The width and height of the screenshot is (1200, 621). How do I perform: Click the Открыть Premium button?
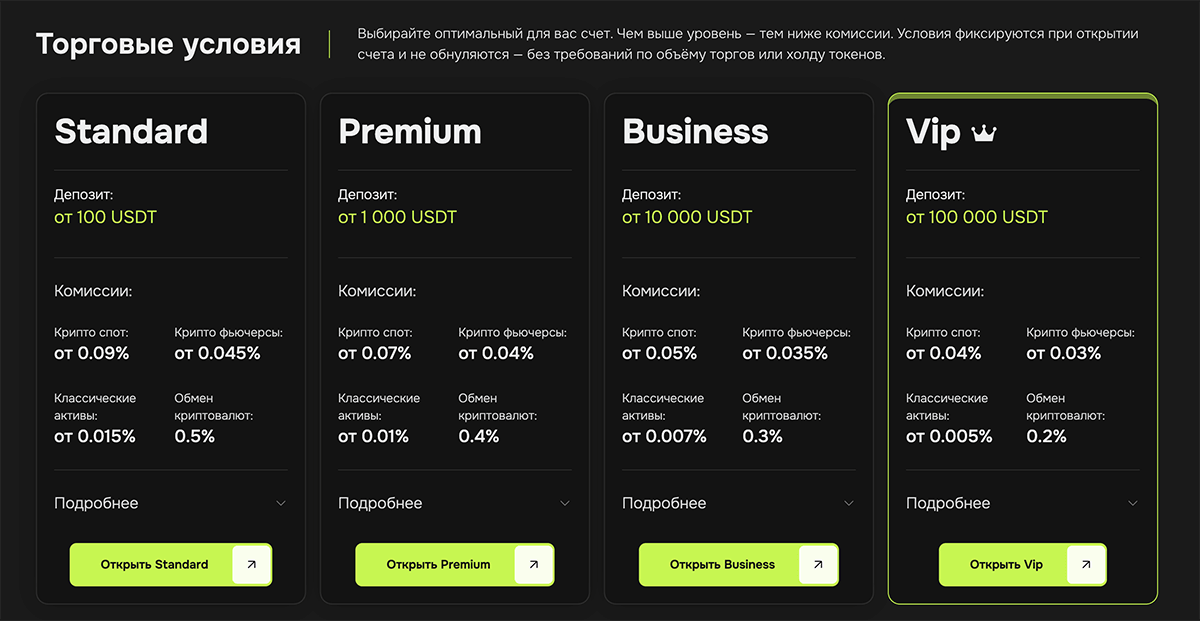[455, 565]
